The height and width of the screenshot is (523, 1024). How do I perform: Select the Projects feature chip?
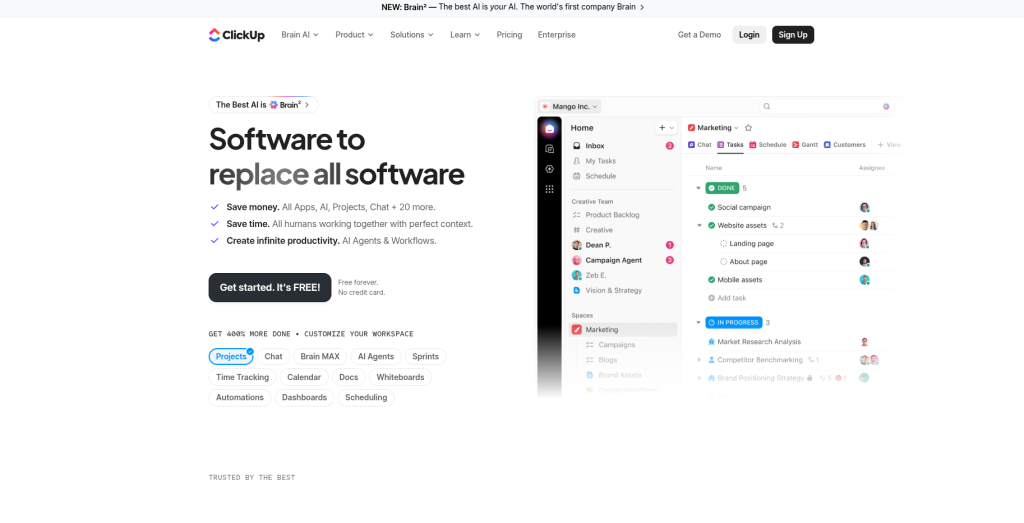click(x=231, y=357)
